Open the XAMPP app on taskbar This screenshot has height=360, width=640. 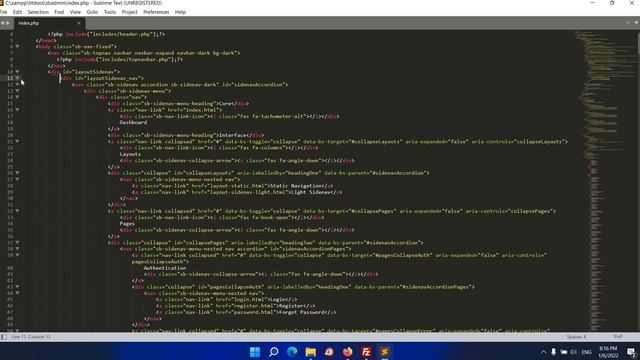329,352
